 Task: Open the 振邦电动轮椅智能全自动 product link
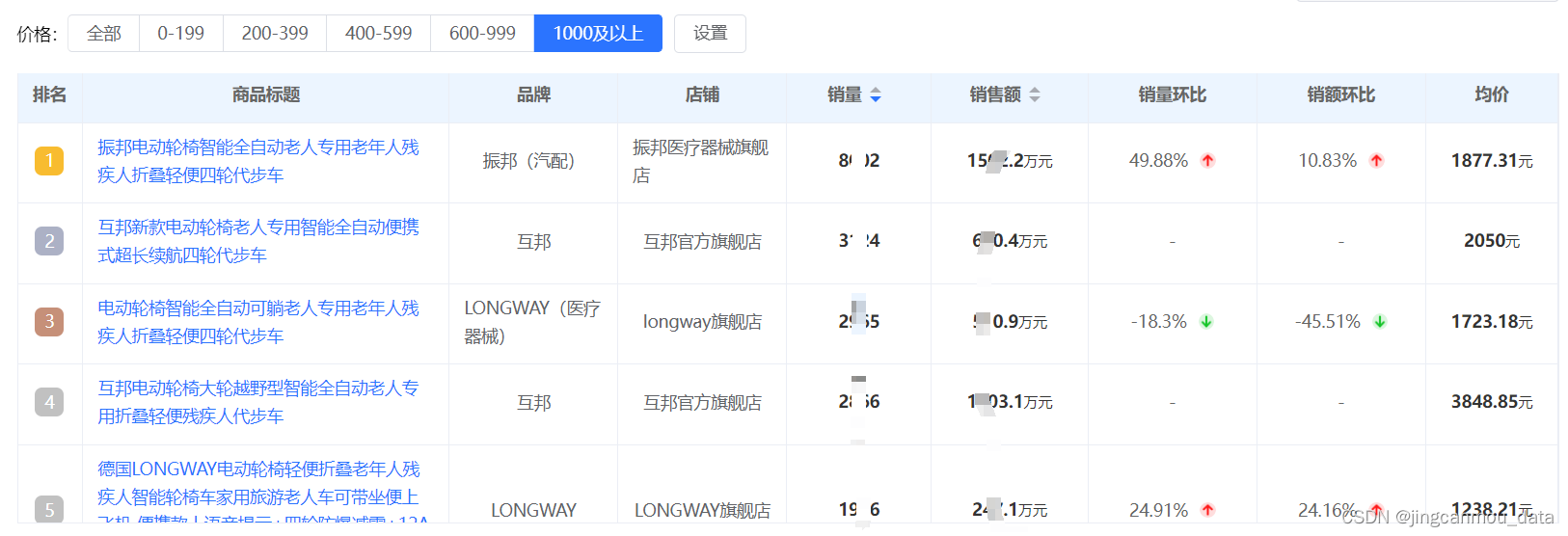click(x=258, y=161)
